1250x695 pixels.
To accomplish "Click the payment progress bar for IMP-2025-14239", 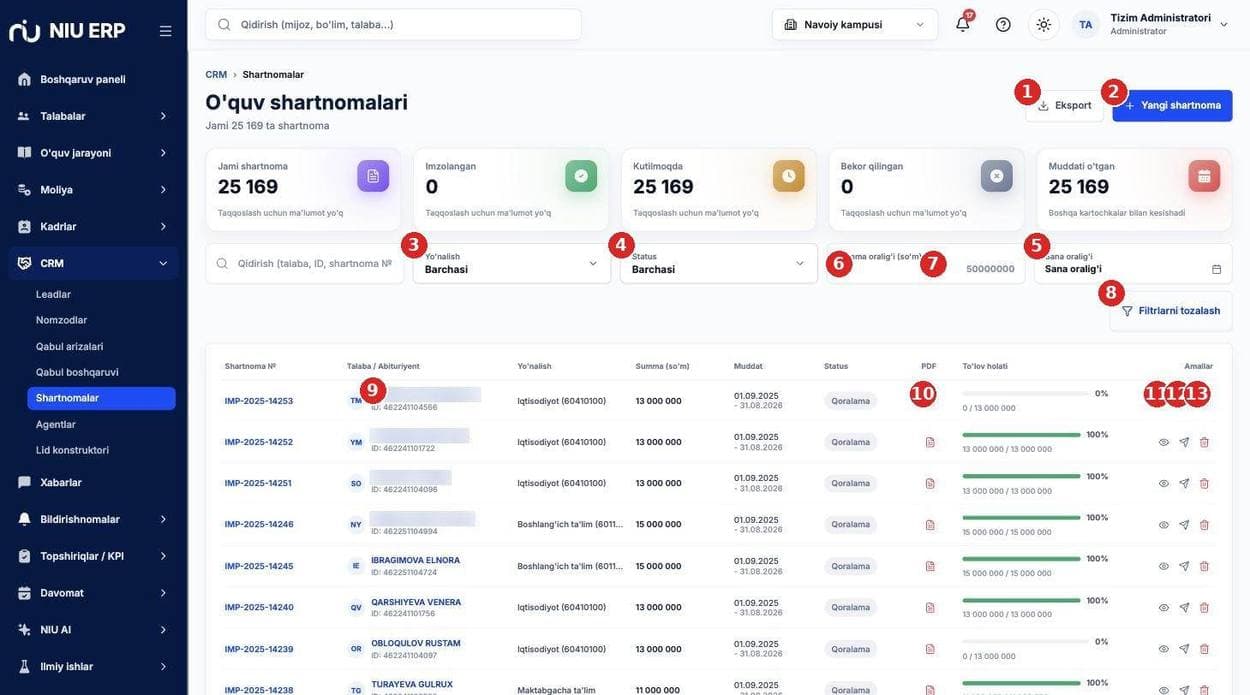I will pos(1025,642).
